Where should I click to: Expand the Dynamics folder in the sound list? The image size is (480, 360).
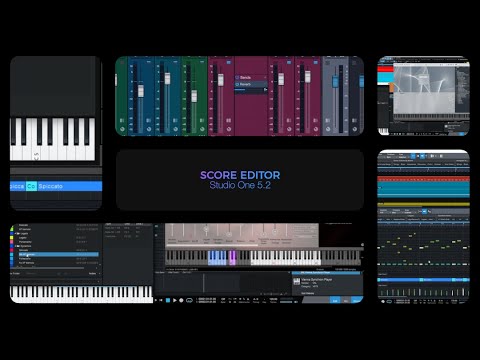(x=16, y=246)
